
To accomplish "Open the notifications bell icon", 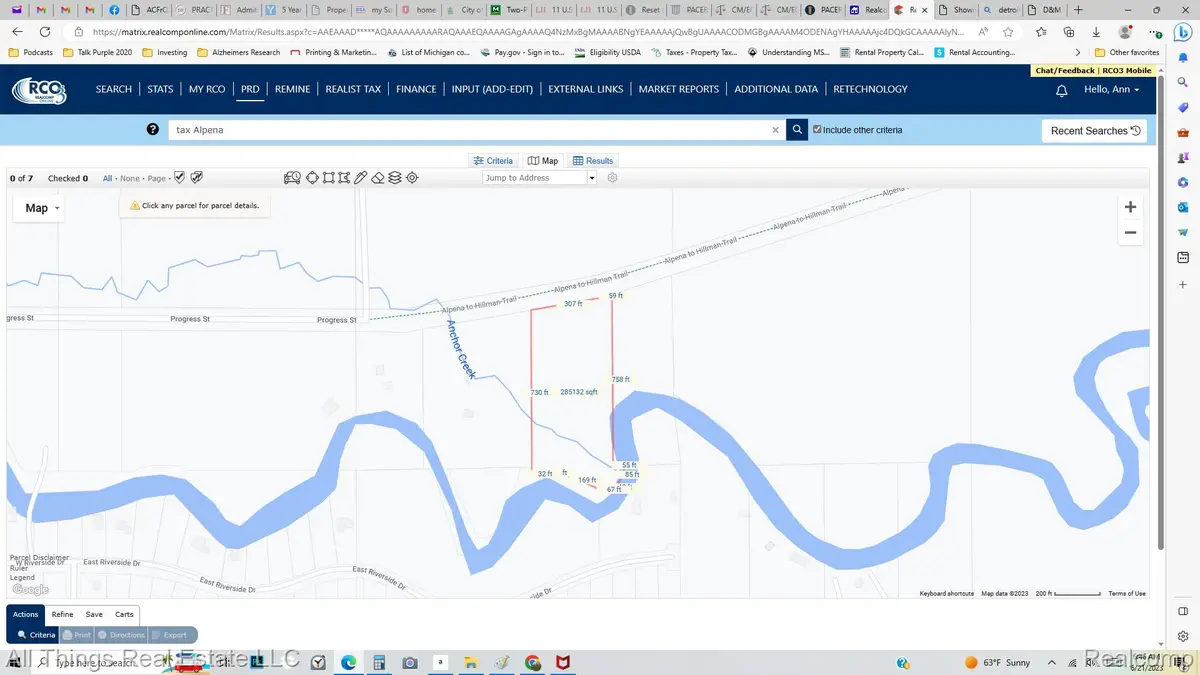I will [x=1062, y=90].
